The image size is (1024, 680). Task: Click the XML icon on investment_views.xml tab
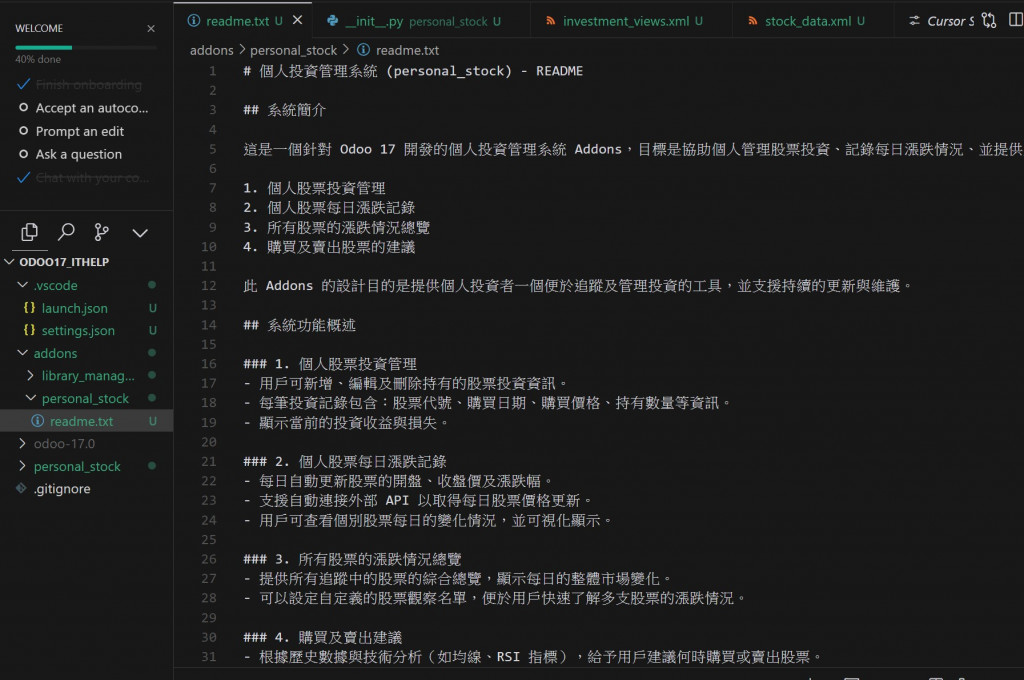tap(551, 21)
